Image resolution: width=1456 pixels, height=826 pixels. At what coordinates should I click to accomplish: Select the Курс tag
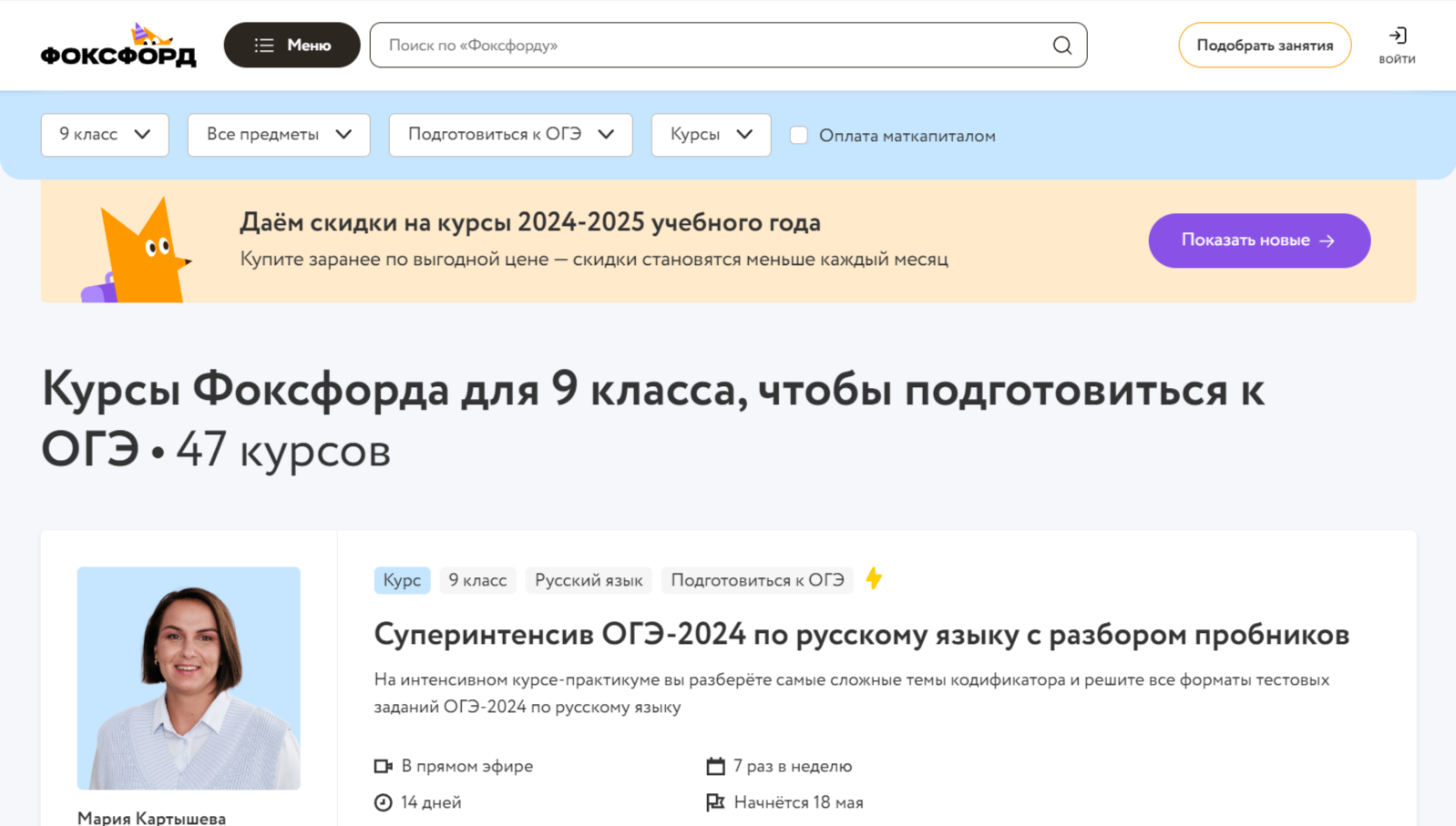pyautogui.click(x=402, y=580)
